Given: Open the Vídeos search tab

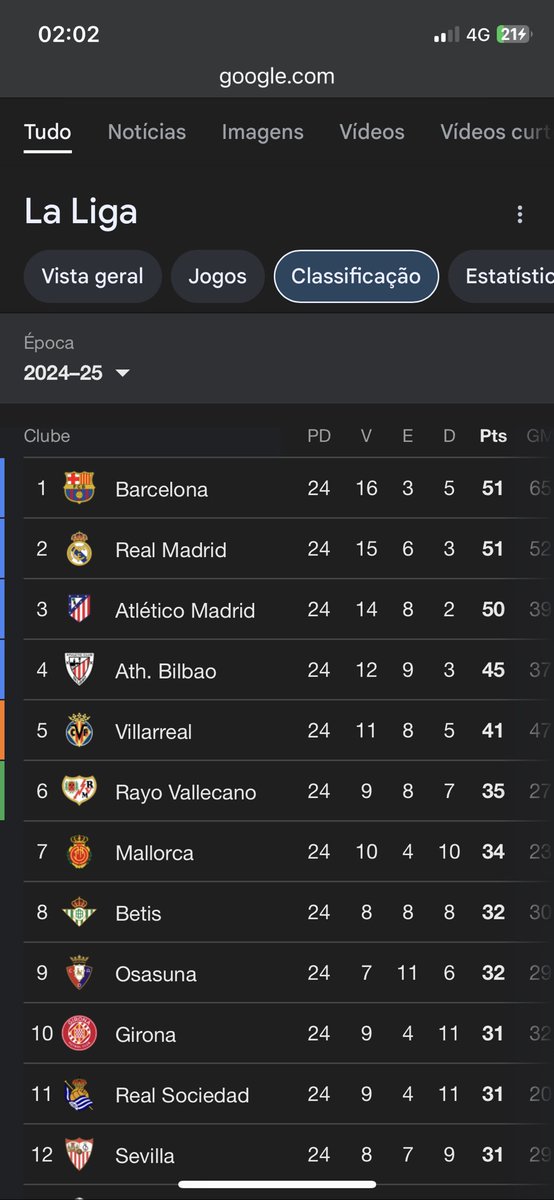Looking at the screenshot, I should [372, 132].
